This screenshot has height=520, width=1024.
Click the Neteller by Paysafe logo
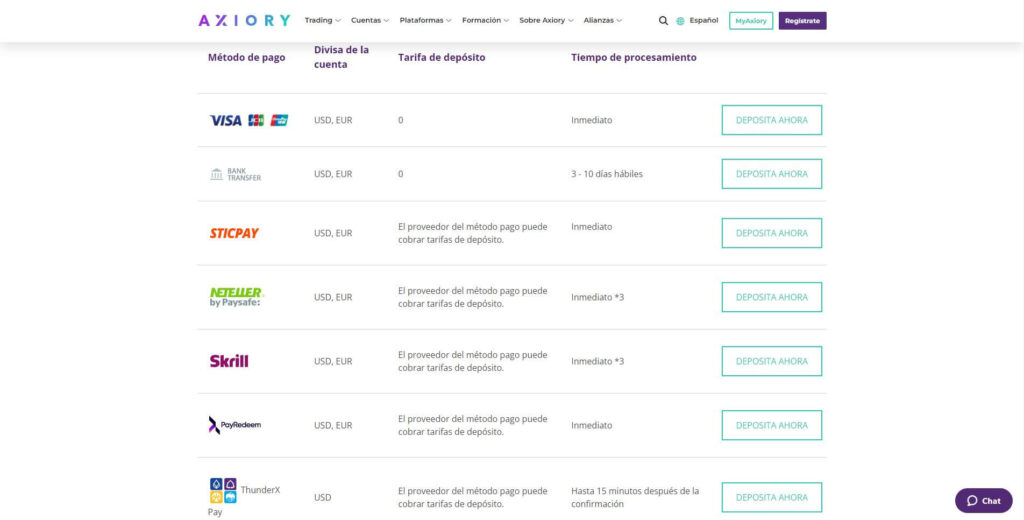coord(235,297)
